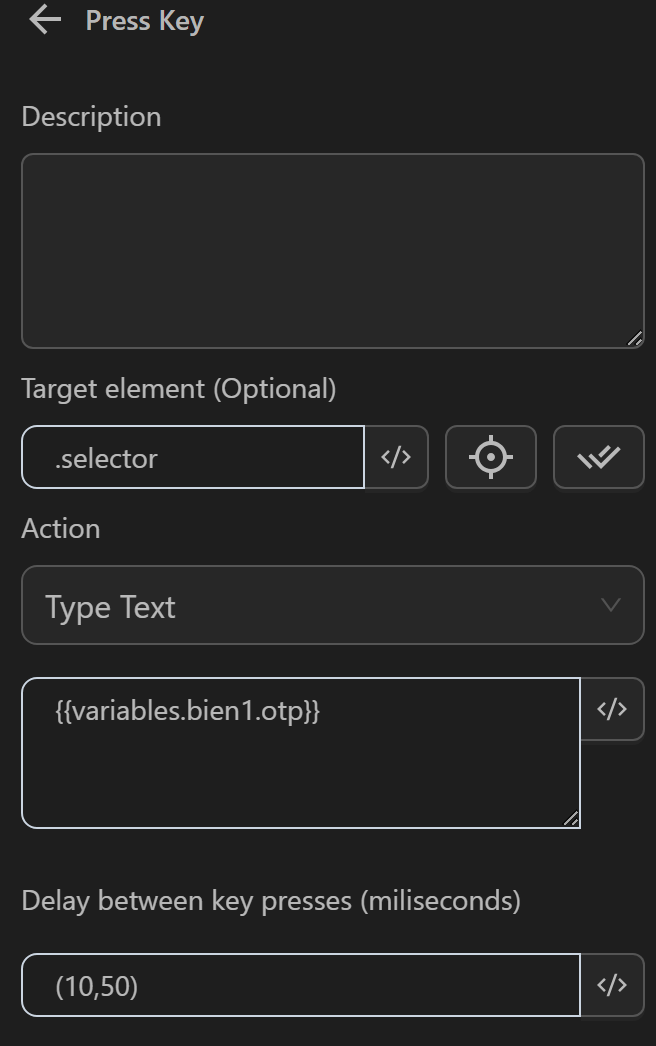Click the Target element (Optional) label

coord(178,389)
